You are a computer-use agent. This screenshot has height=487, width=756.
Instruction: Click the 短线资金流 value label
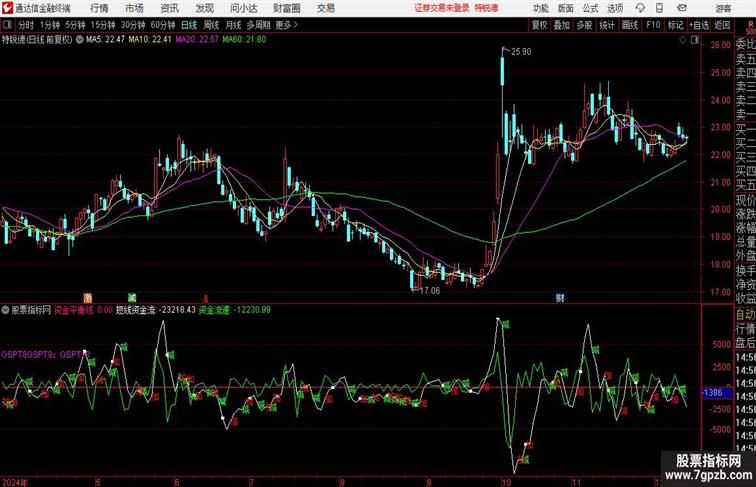[x=156, y=310]
